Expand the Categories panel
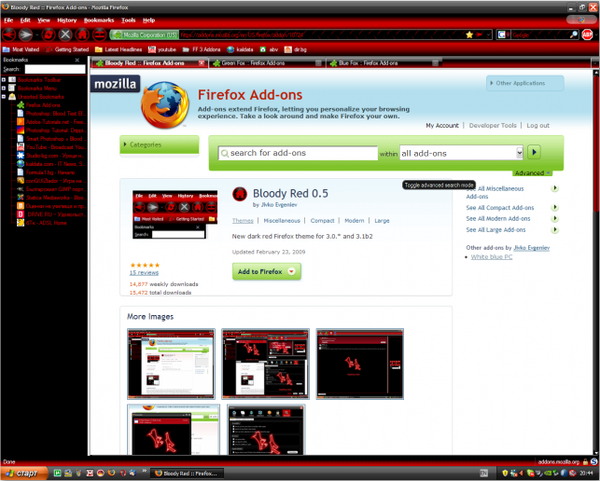This screenshot has width=600, height=481. 159,145
